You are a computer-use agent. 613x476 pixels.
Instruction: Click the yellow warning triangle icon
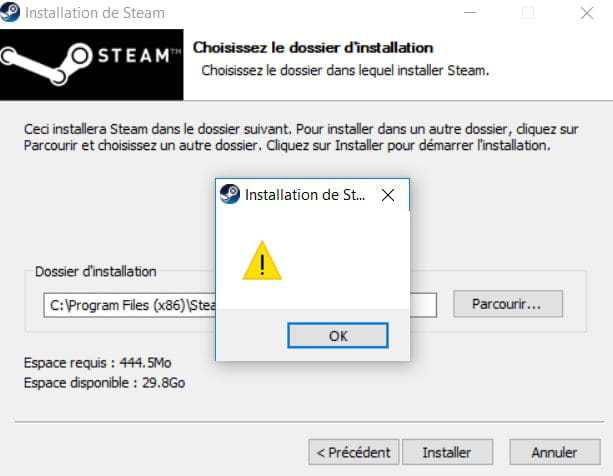(x=262, y=261)
